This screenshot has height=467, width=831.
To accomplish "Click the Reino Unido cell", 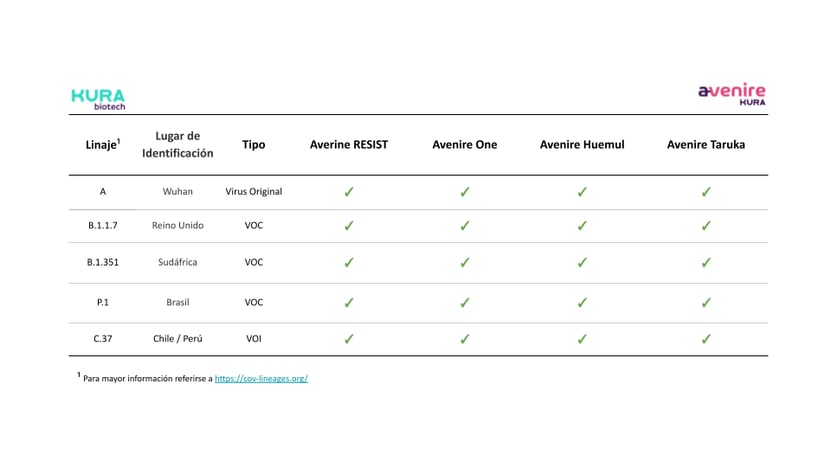I will [x=178, y=225].
